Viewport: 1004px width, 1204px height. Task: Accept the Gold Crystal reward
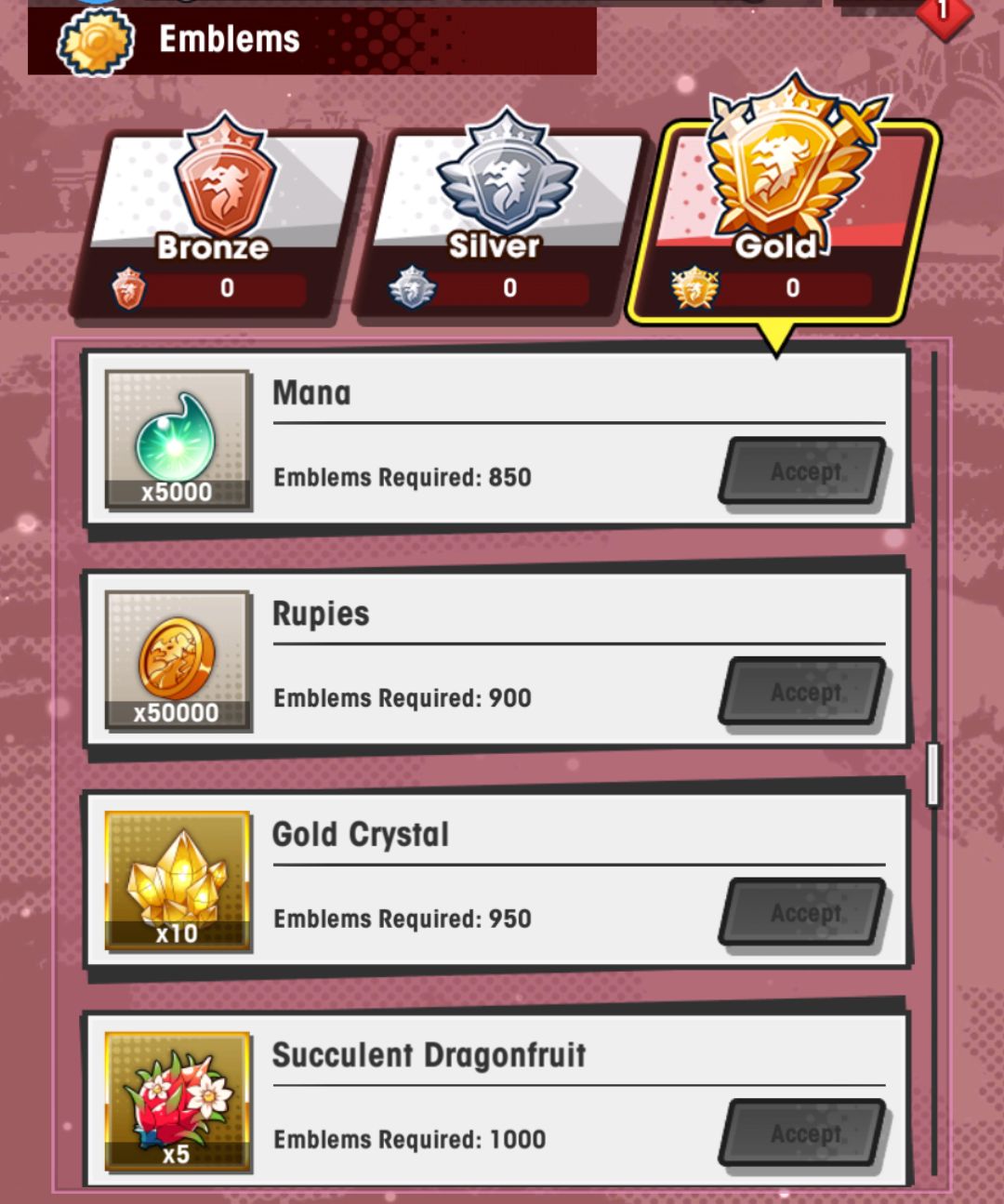(x=804, y=912)
